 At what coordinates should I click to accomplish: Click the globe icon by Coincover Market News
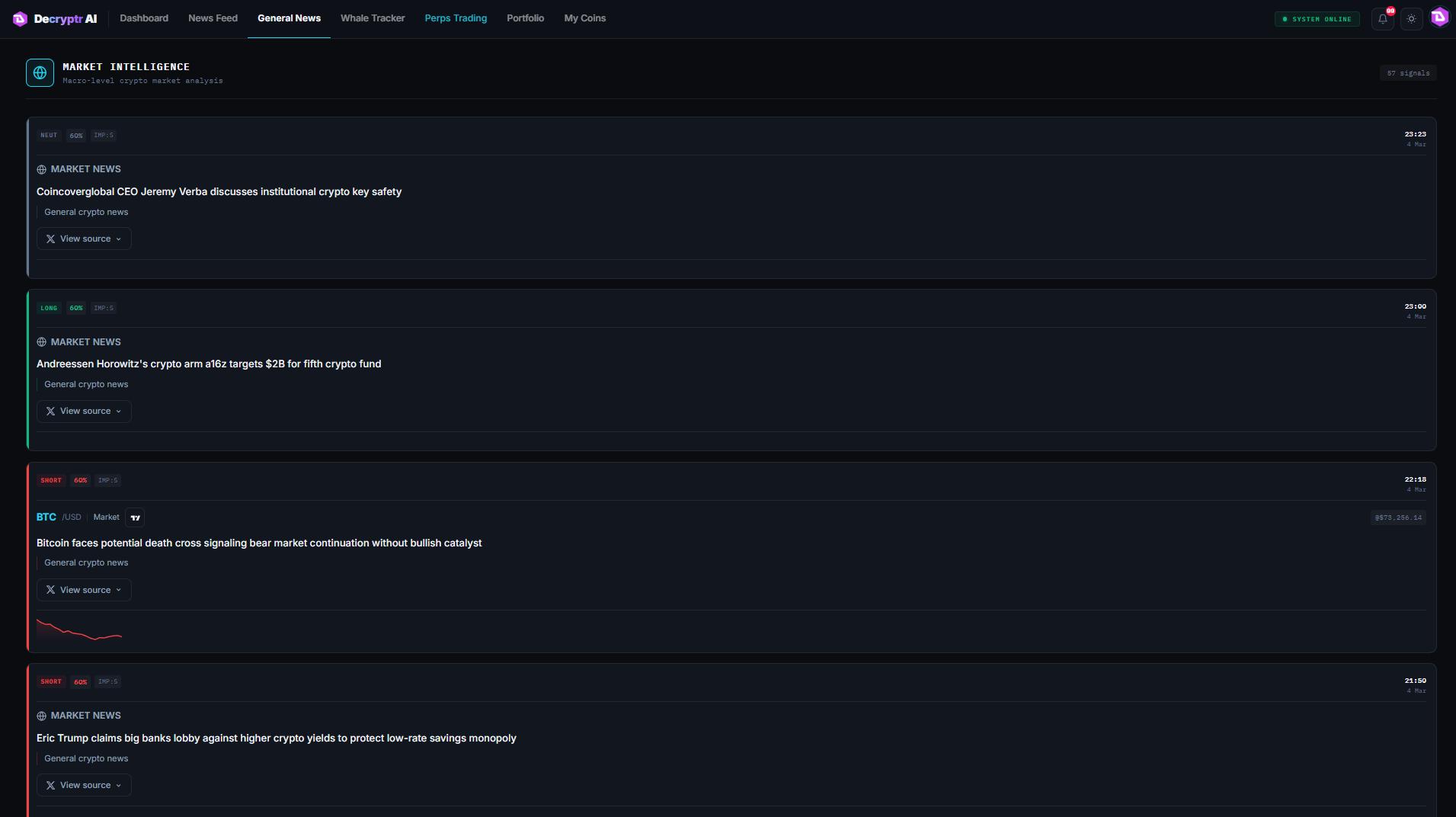point(42,169)
